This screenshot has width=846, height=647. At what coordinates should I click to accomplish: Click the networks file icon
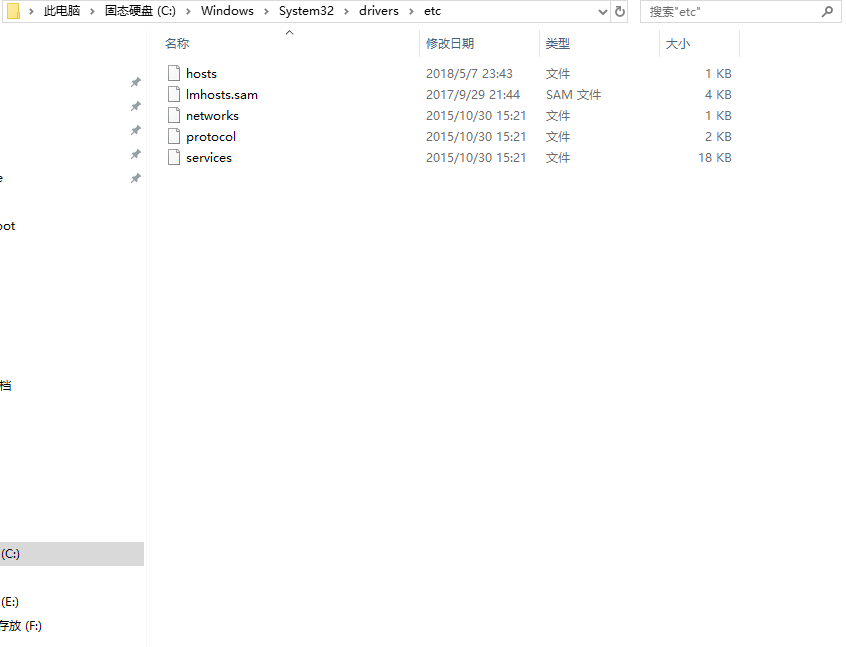(174, 115)
